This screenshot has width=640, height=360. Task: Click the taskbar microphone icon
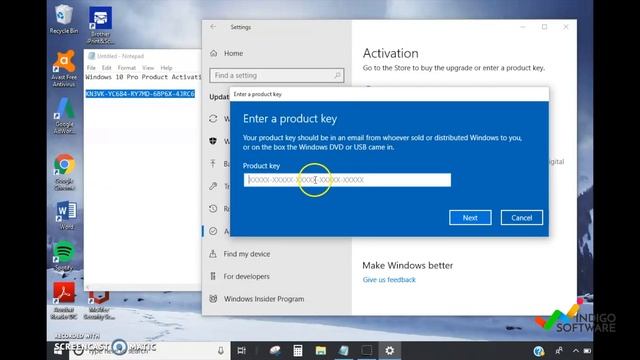coord(221,350)
